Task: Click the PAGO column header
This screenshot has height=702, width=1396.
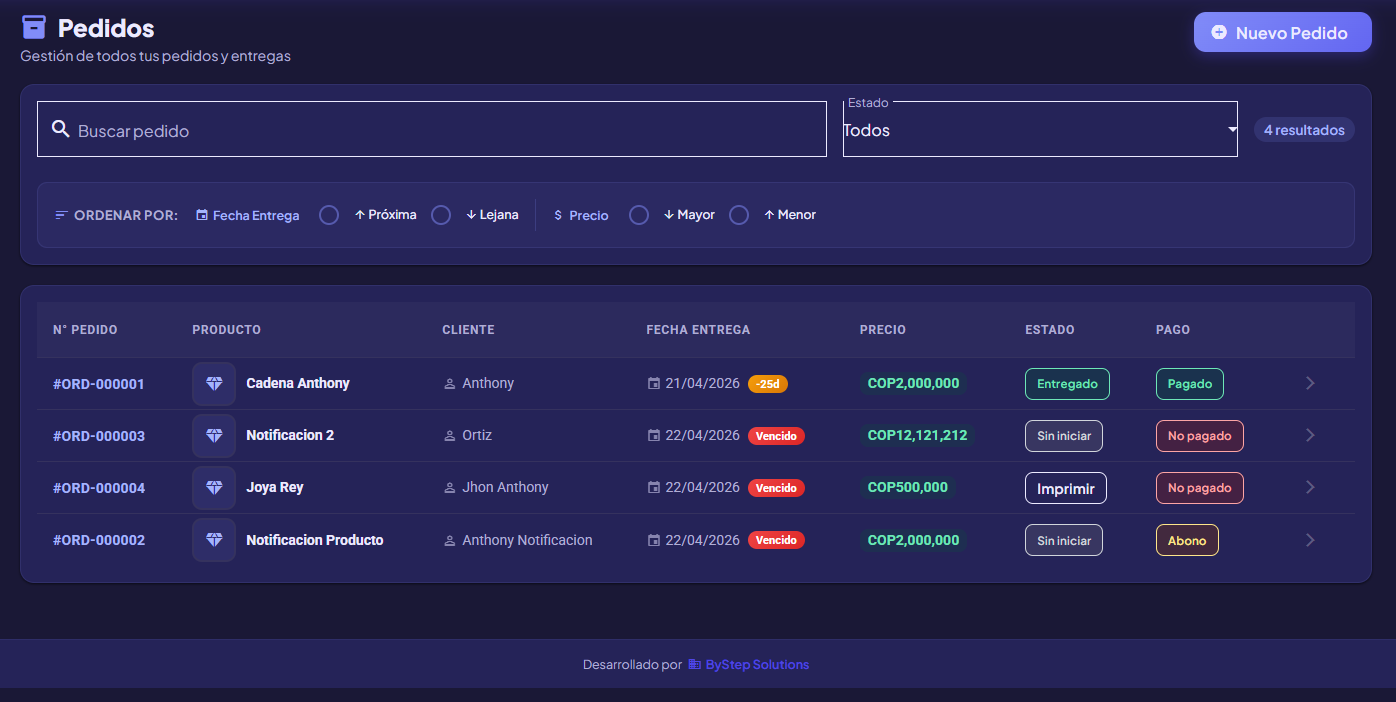Action: (x=1173, y=330)
